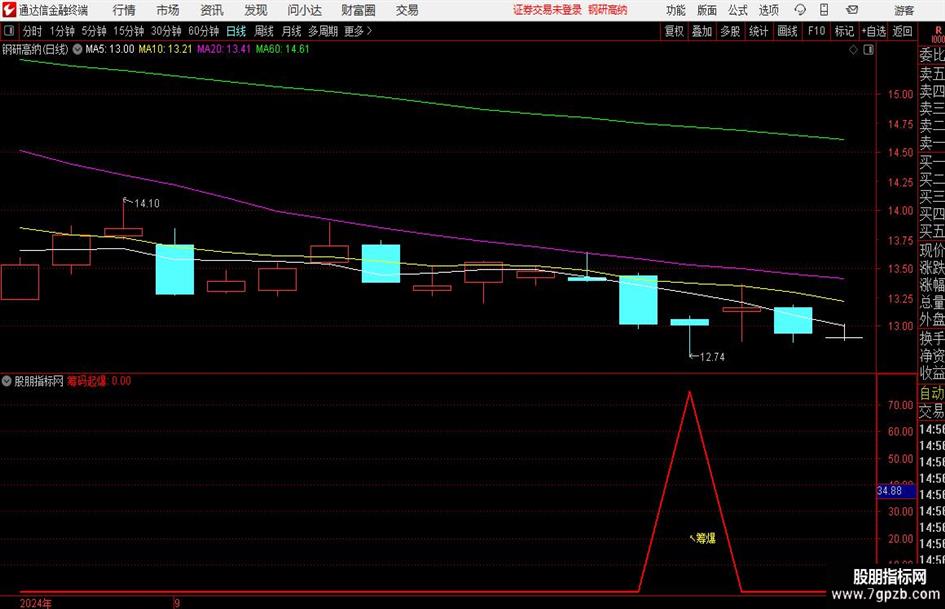Expand the 更多 period options
This screenshot has width=945, height=609.
(358, 31)
